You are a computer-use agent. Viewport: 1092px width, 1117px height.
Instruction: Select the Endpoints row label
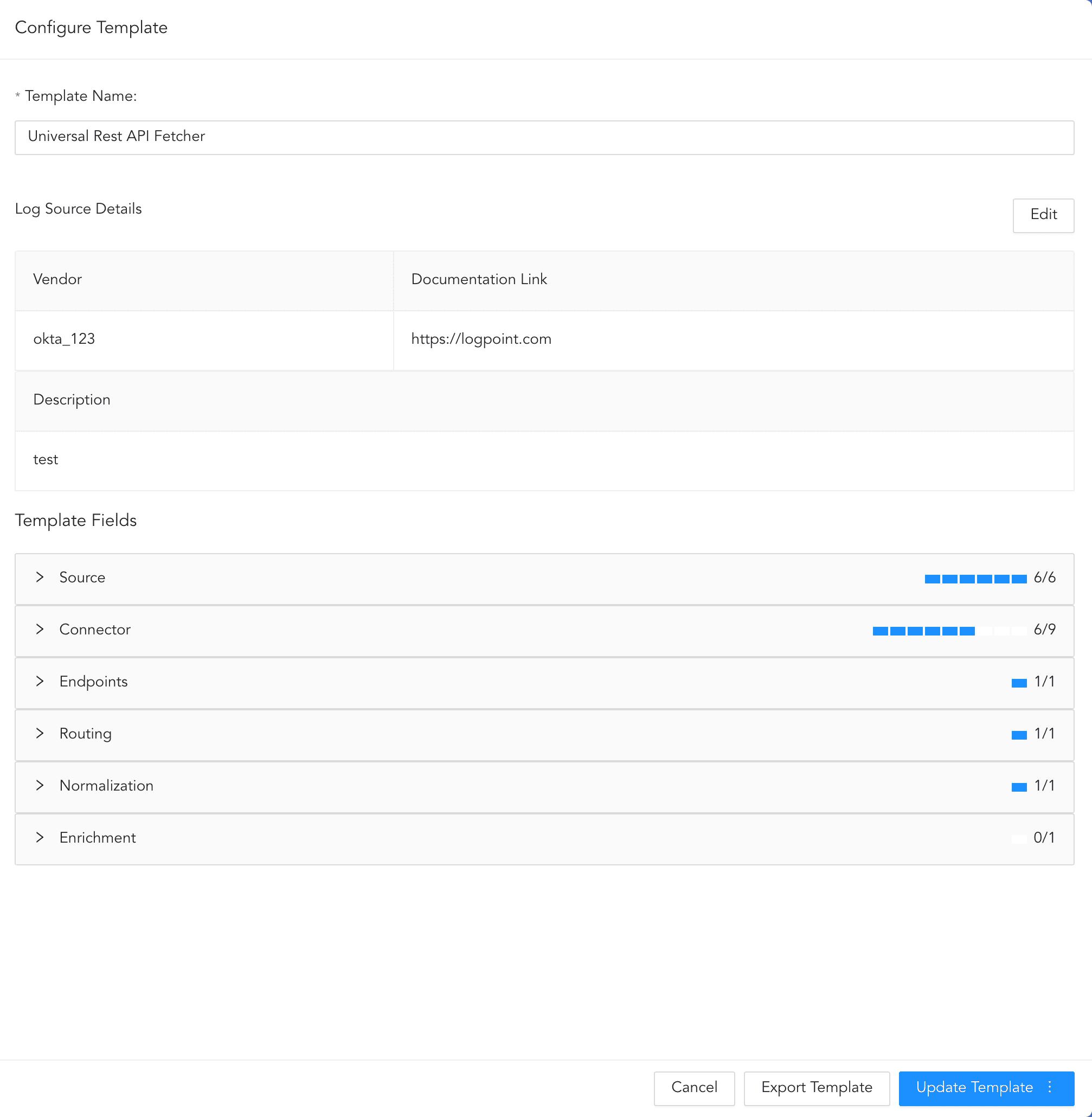coord(93,682)
